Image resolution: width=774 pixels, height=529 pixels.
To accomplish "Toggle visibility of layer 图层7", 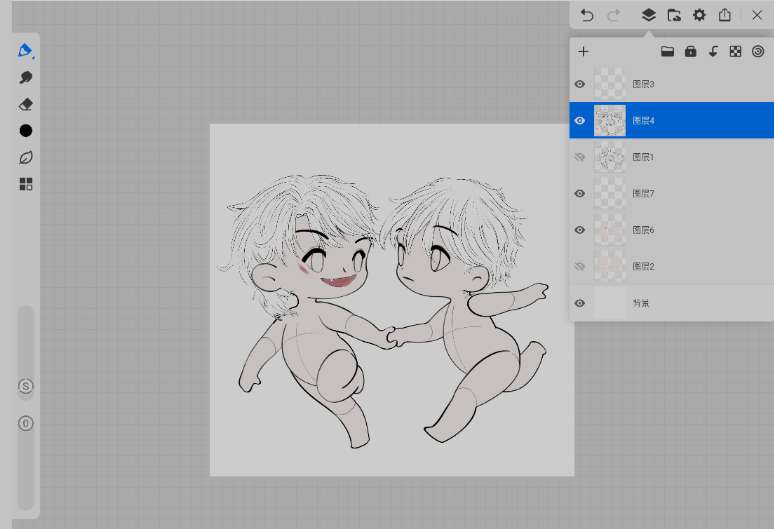I will click(x=580, y=193).
